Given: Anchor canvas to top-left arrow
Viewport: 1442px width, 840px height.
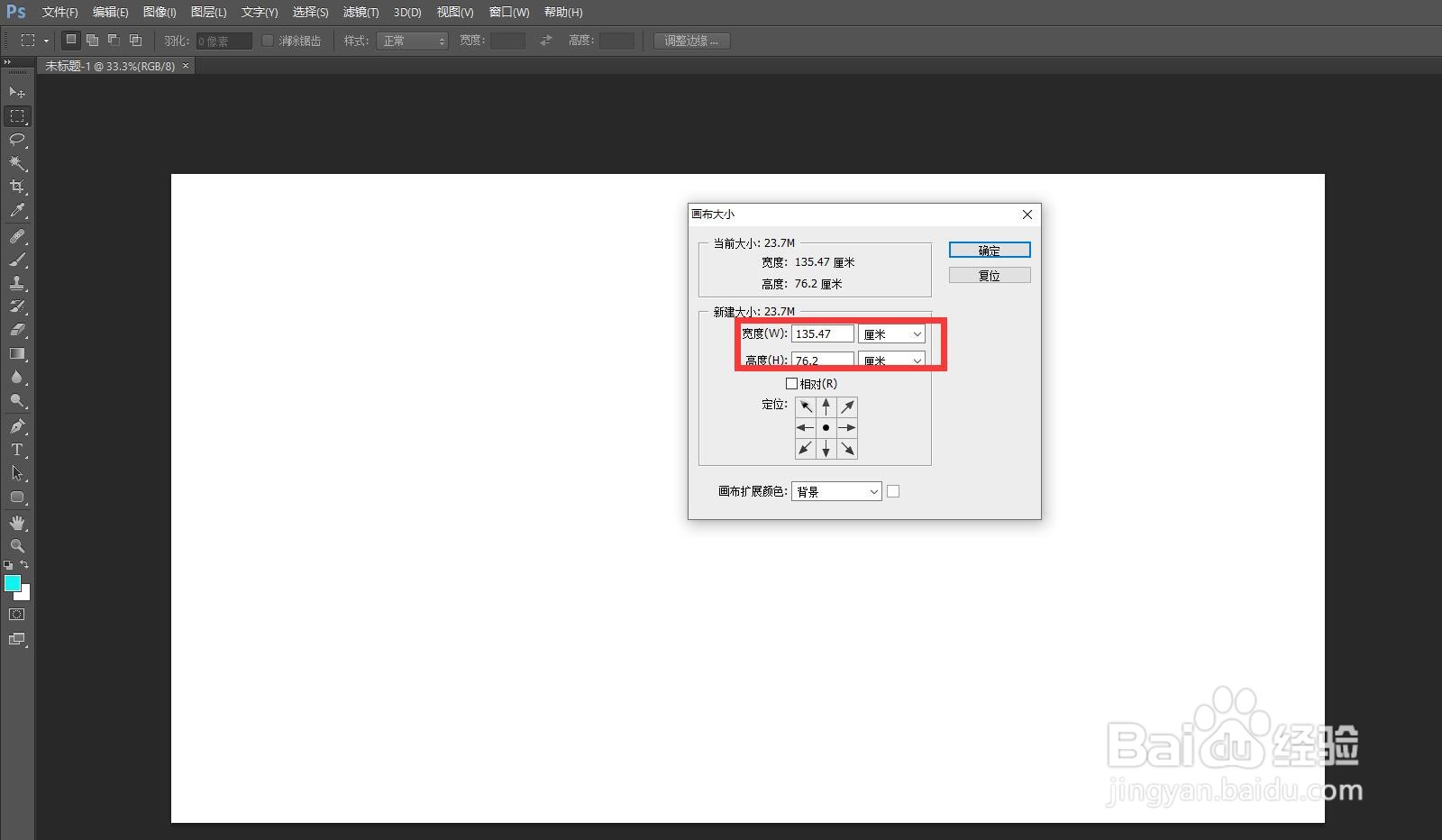Looking at the screenshot, I should point(806,406).
